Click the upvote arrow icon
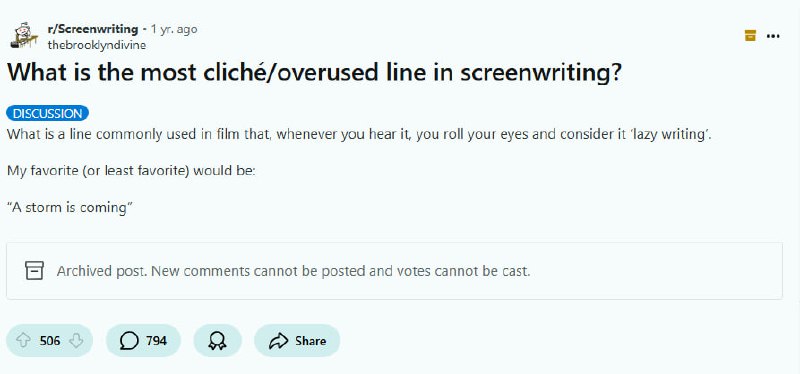The image size is (800, 374). [24, 340]
